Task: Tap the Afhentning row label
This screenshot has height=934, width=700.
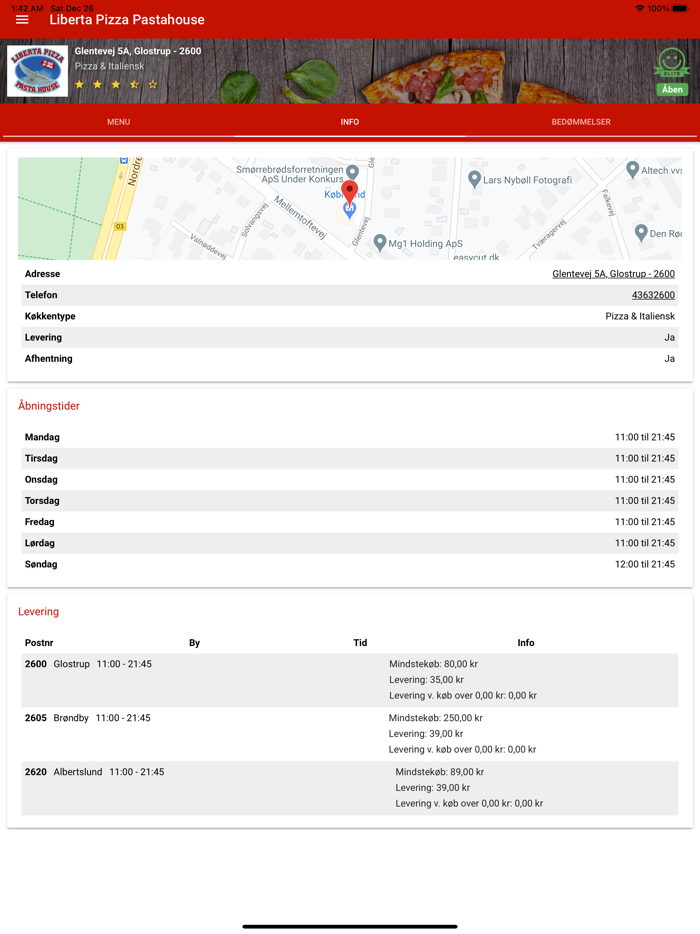Action: [48, 359]
